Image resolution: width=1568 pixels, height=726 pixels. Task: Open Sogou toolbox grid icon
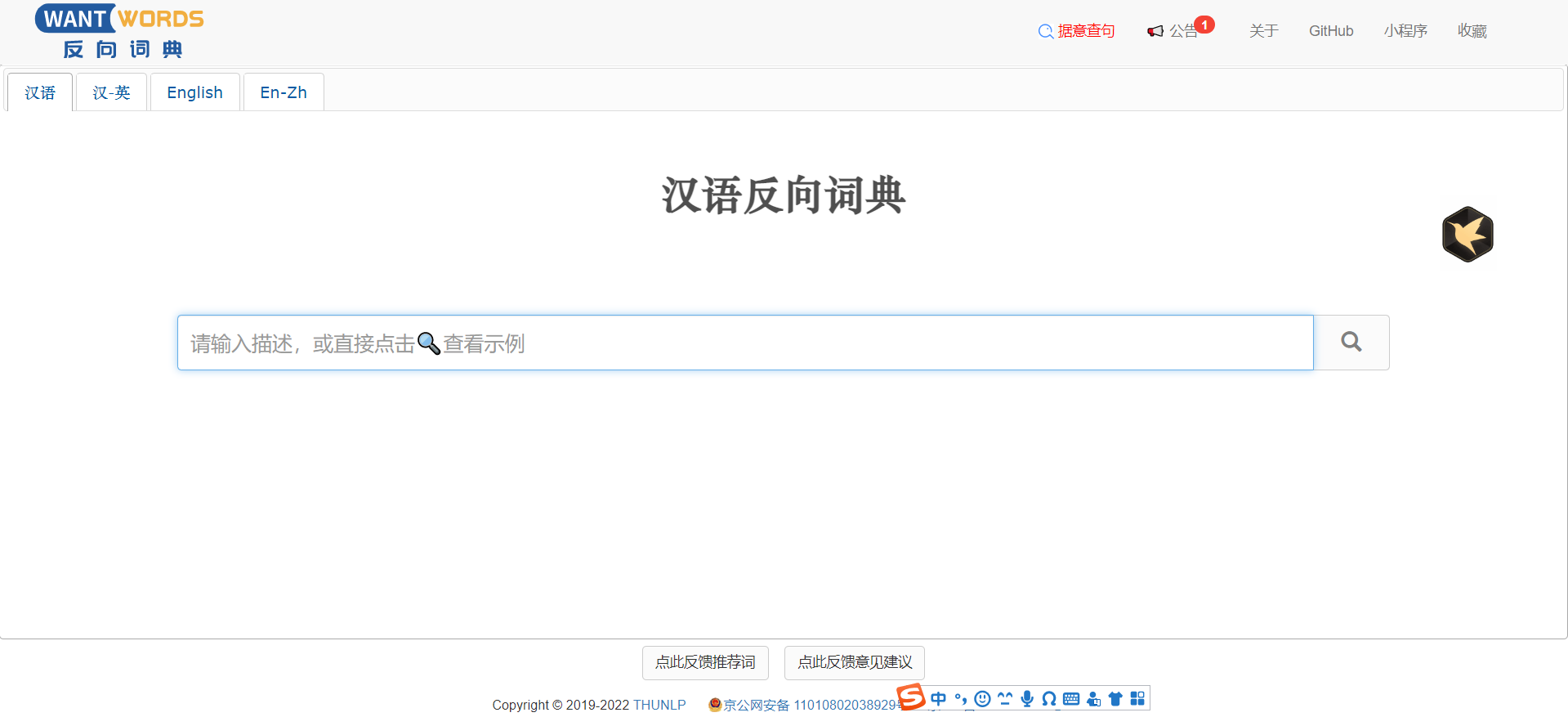coord(1137,698)
